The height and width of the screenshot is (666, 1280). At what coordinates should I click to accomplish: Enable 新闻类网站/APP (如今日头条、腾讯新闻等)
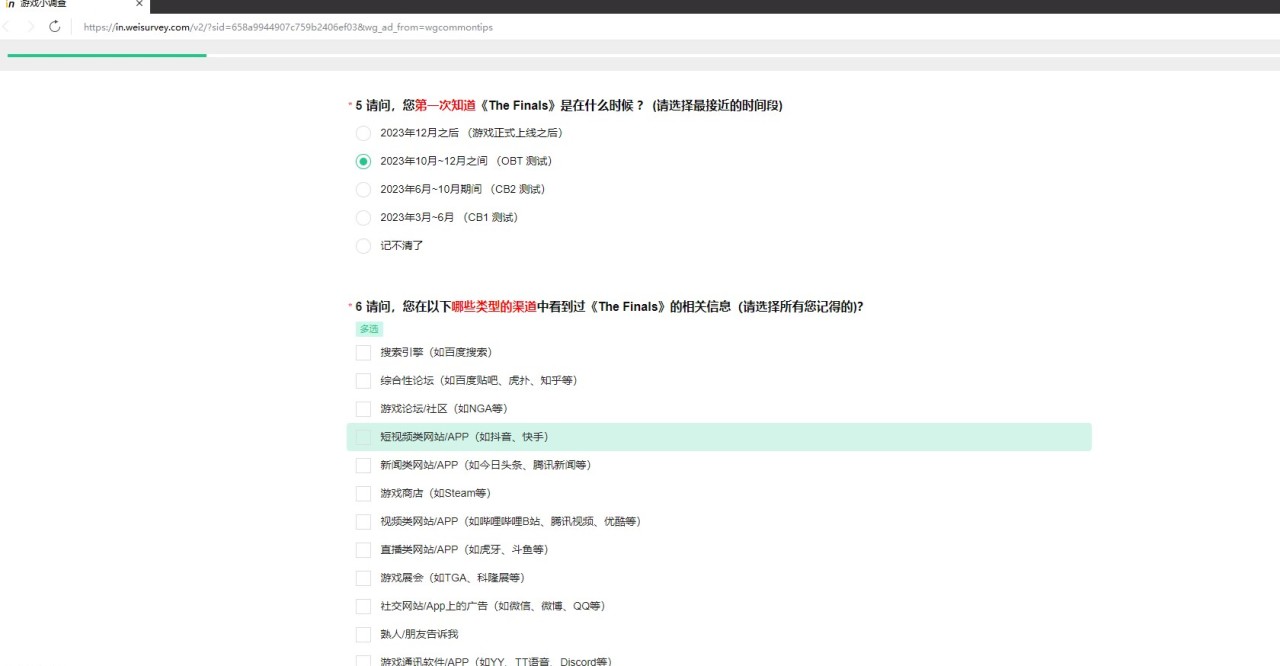(364, 465)
